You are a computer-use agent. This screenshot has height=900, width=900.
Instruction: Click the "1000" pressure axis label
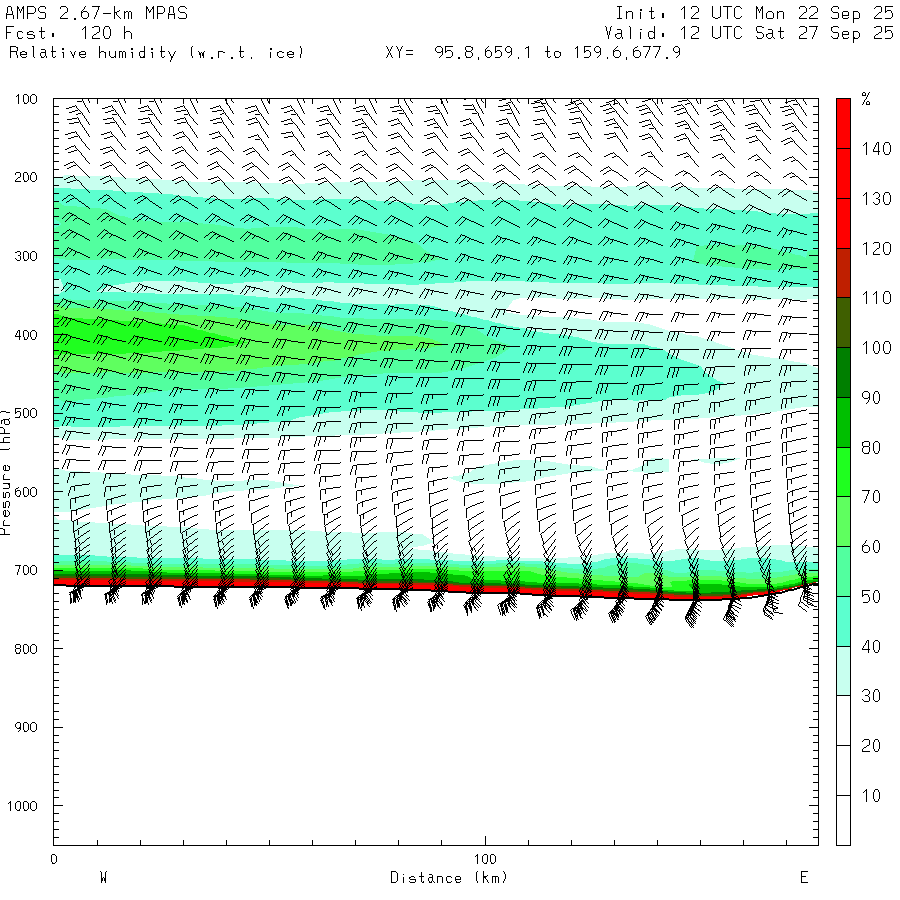(22, 806)
